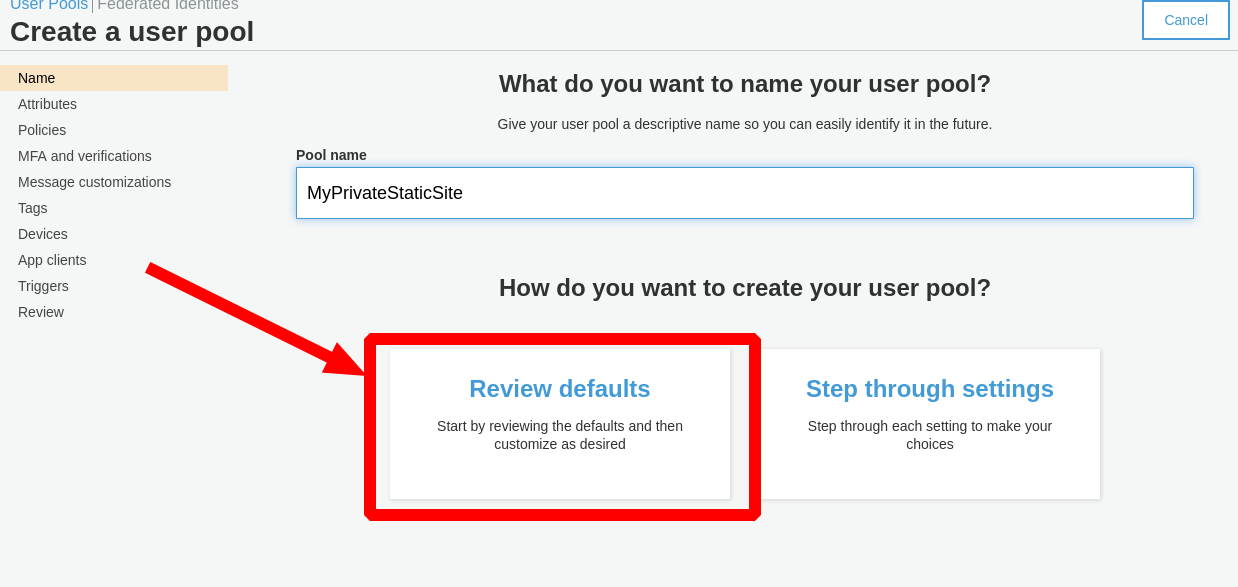Click the How to create question heading
The image size is (1238, 587).
point(745,288)
